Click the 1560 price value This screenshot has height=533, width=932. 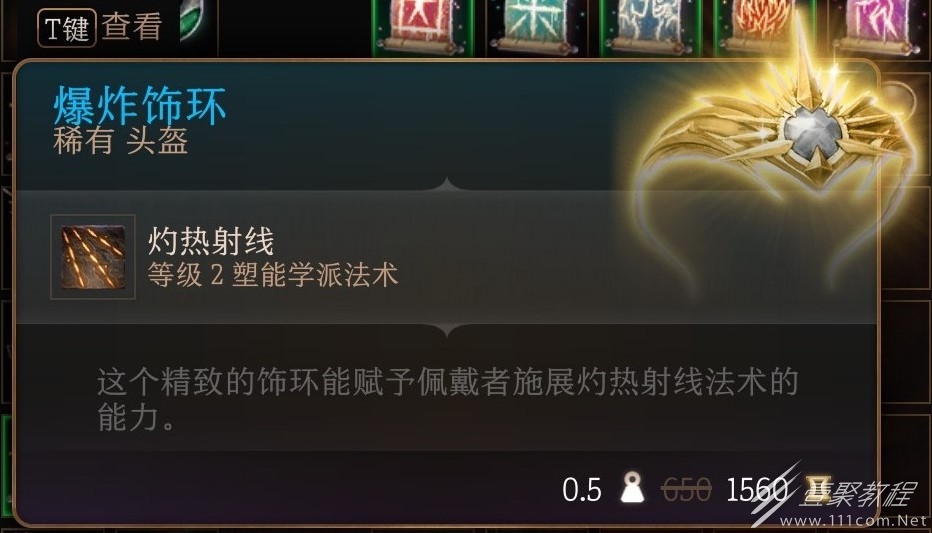(756, 490)
